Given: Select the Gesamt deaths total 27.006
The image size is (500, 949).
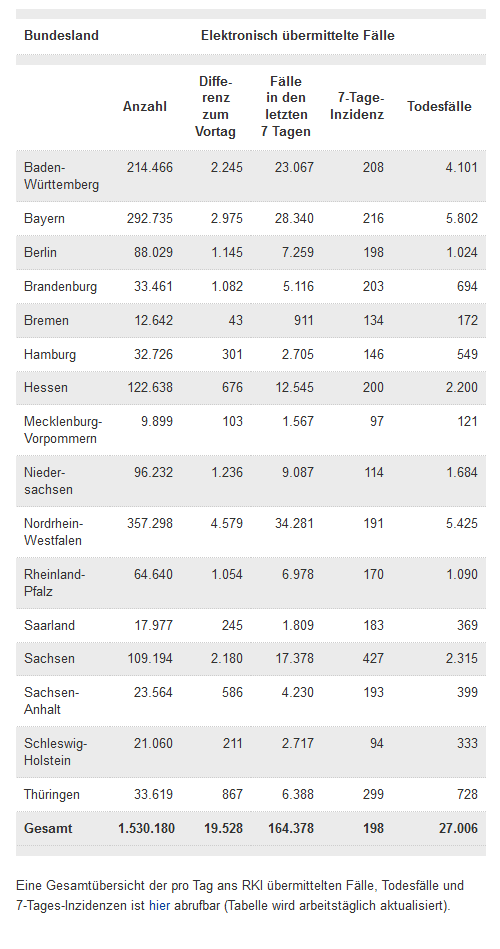Looking at the screenshot, I should pos(458,829).
